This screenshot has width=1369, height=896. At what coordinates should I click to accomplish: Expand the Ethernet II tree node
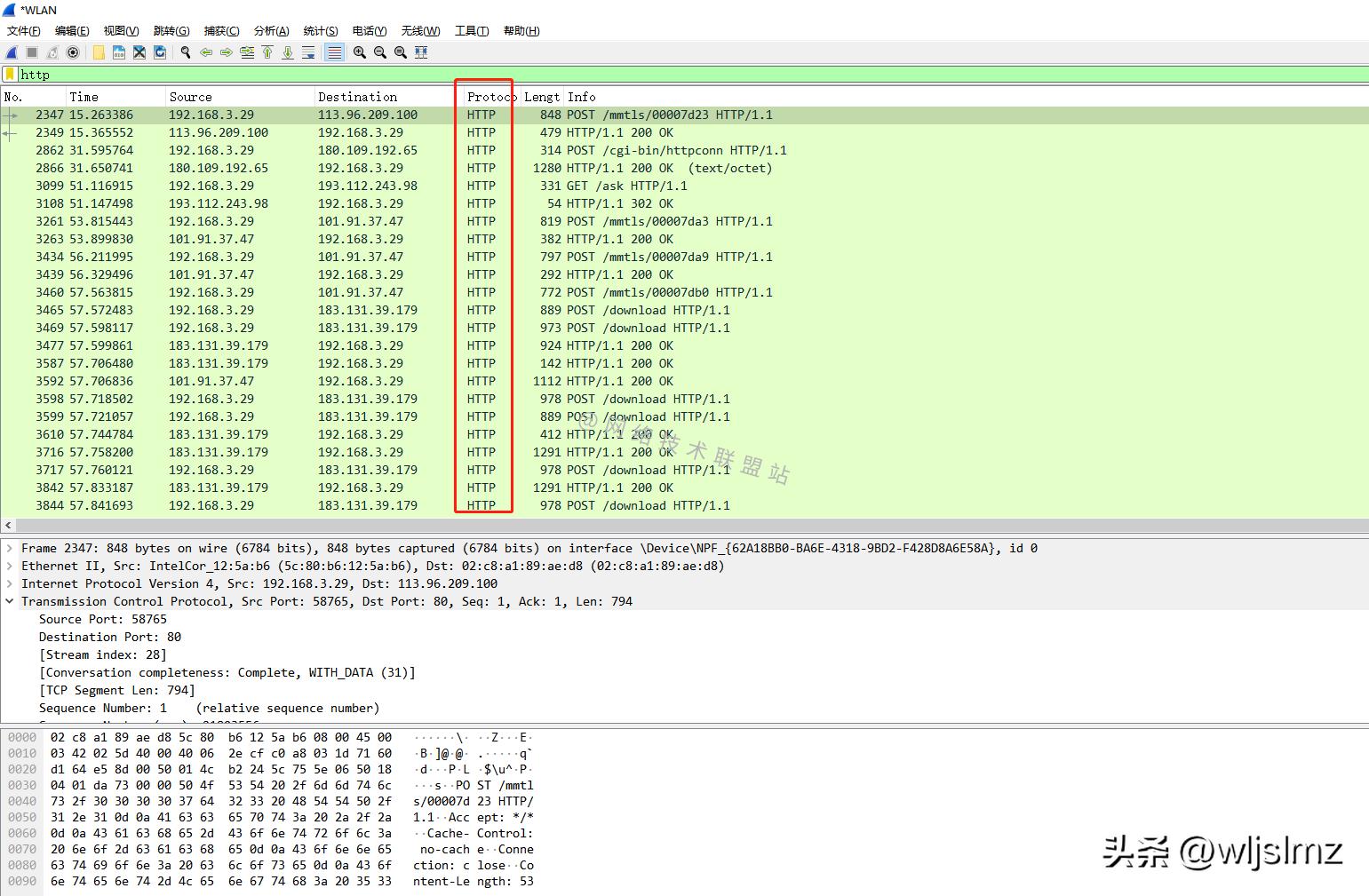pyautogui.click(x=10, y=567)
